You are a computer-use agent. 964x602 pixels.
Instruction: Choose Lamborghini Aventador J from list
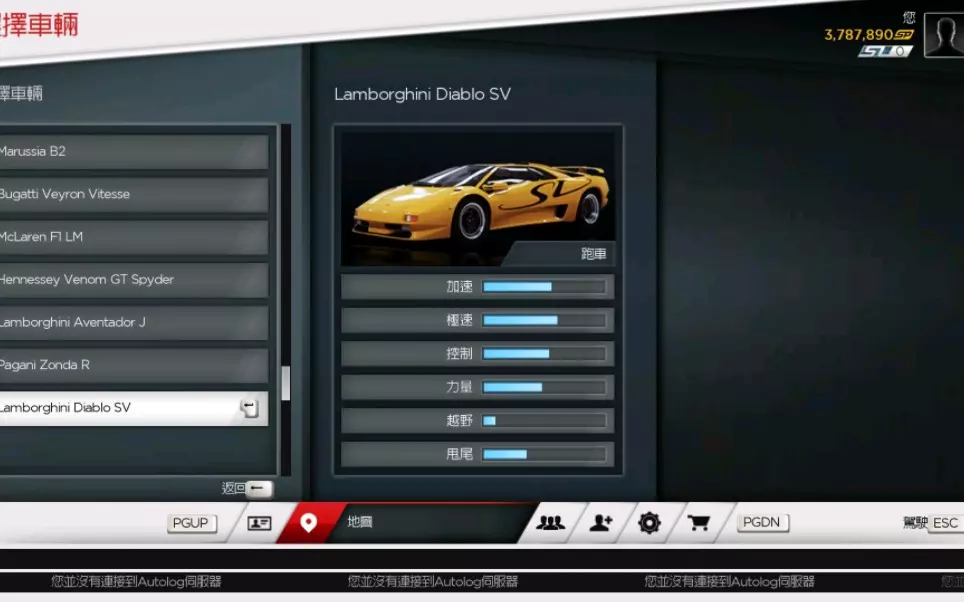tap(133, 322)
